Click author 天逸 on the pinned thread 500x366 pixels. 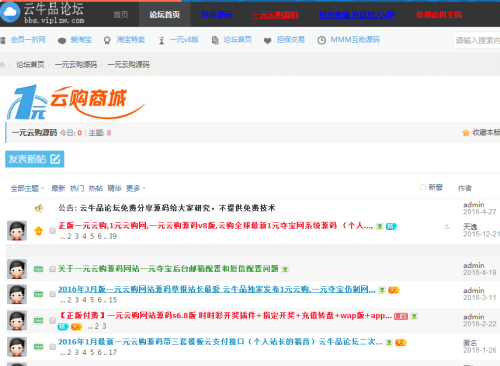coord(470,227)
